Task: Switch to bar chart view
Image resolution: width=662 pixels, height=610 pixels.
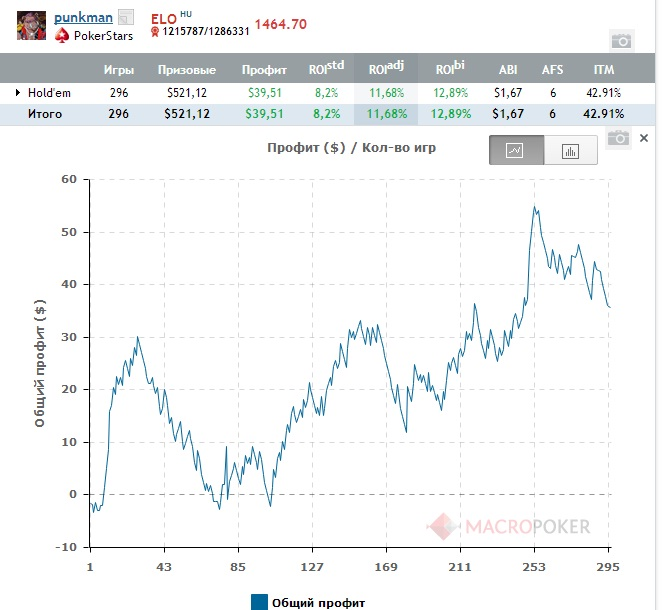Action: pyautogui.click(x=570, y=150)
